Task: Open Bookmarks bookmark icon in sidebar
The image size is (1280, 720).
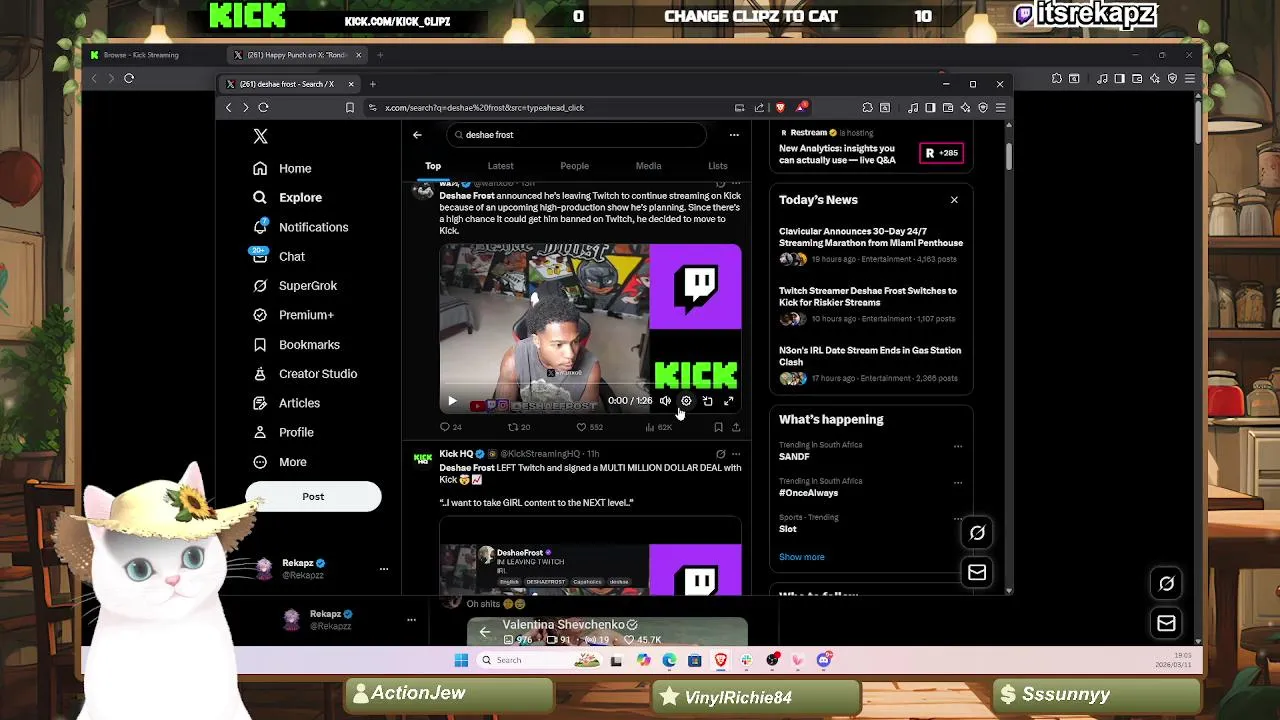Action: [260, 345]
